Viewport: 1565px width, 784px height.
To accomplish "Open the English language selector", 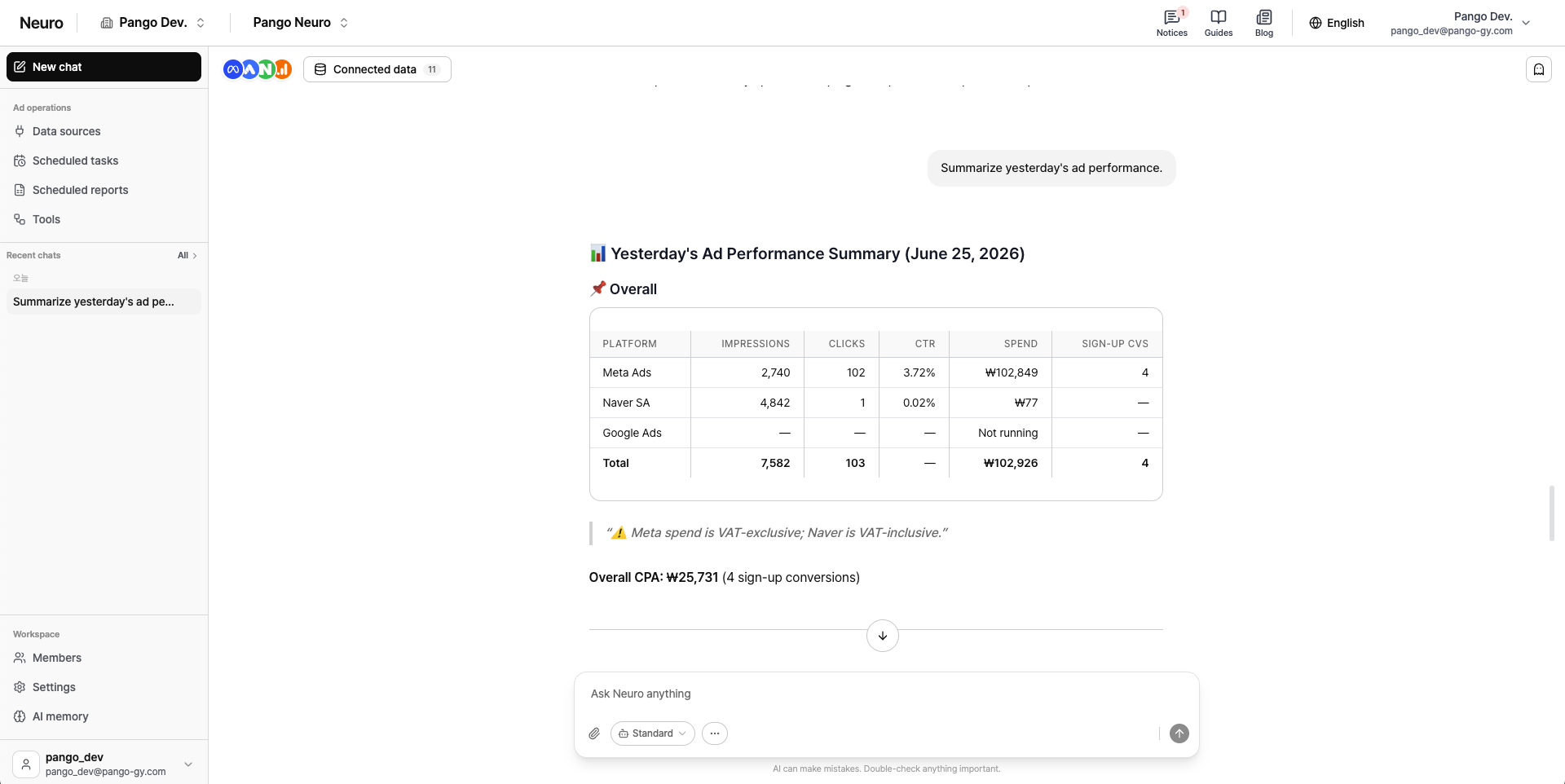I will coord(1337,23).
